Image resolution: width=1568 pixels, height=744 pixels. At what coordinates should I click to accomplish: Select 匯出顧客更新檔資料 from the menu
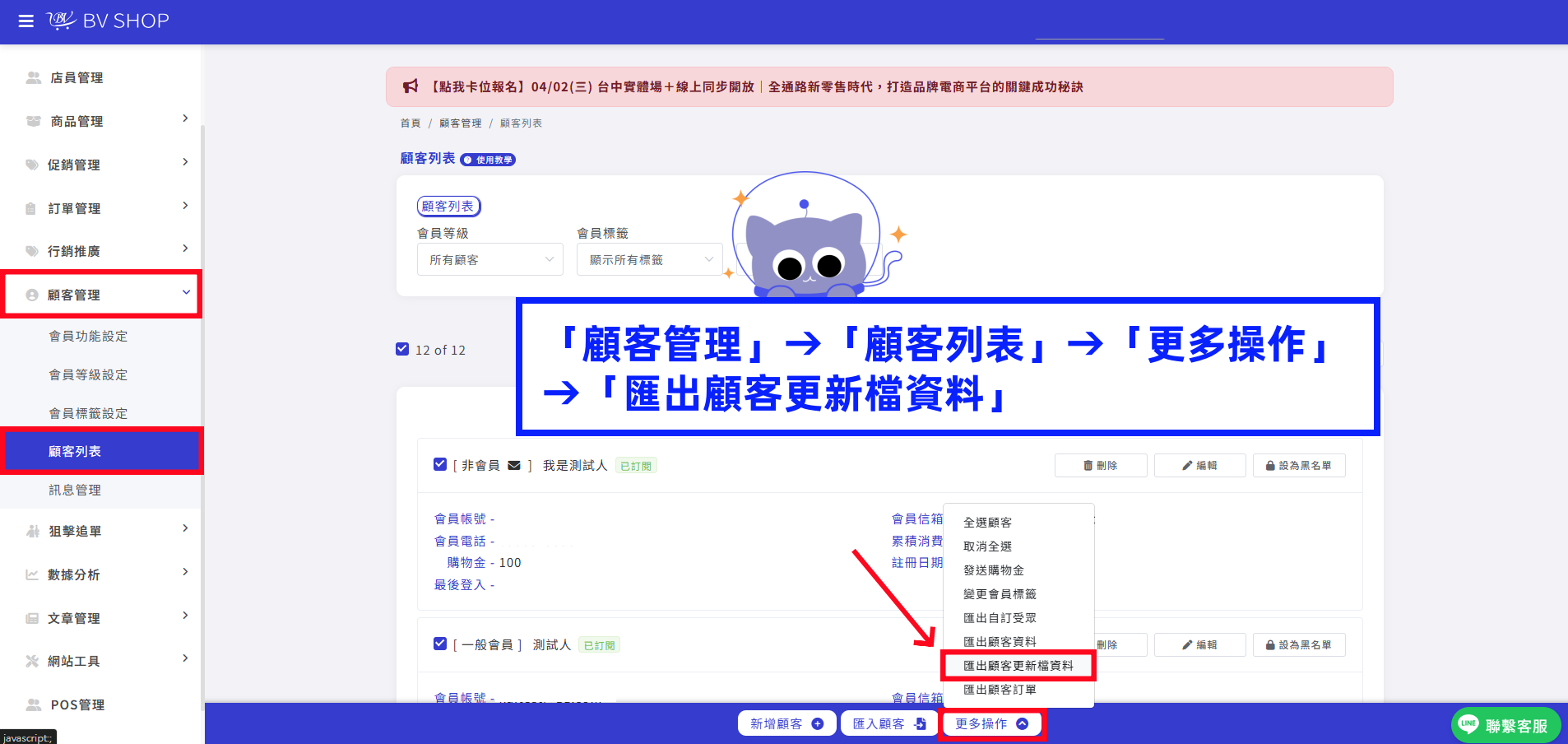[x=1018, y=665]
